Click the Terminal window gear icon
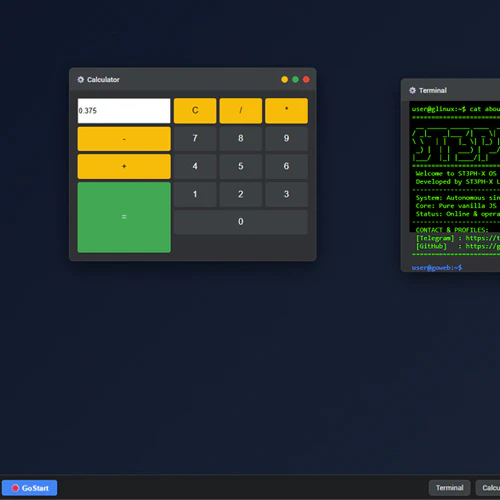 (412, 90)
